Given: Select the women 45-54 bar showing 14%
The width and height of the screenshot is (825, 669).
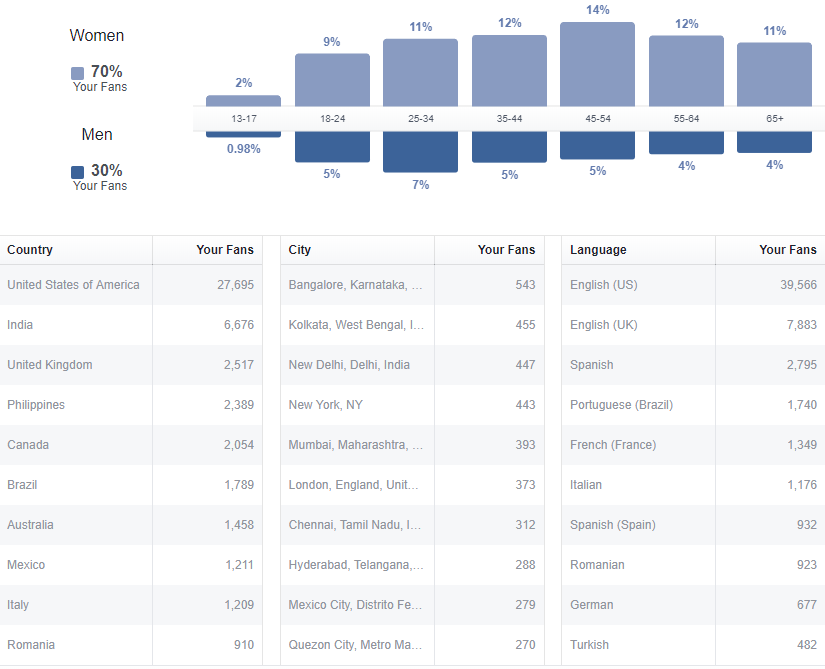Looking at the screenshot, I should point(597,63).
